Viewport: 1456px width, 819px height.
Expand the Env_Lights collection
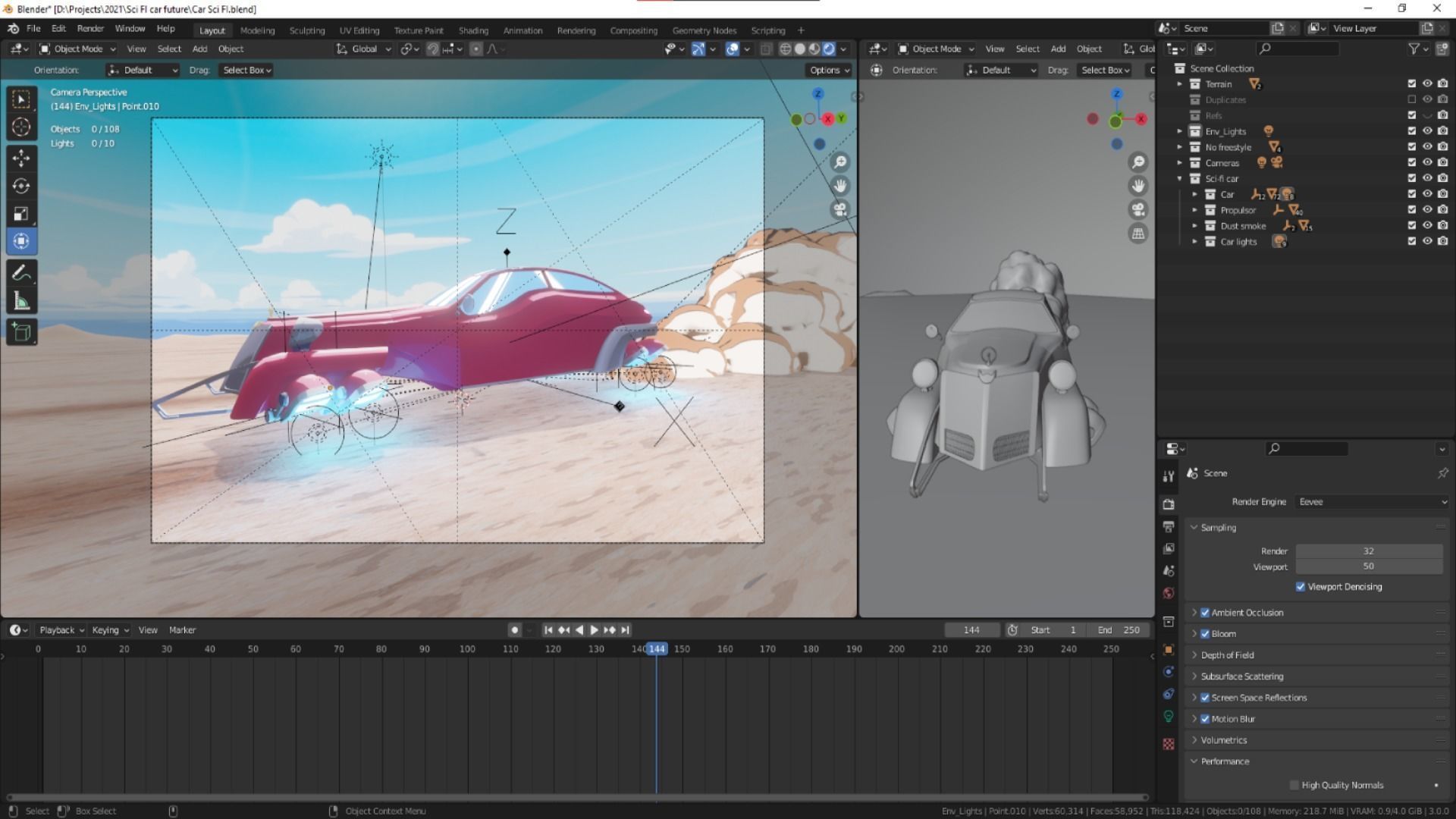[x=1179, y=131]
